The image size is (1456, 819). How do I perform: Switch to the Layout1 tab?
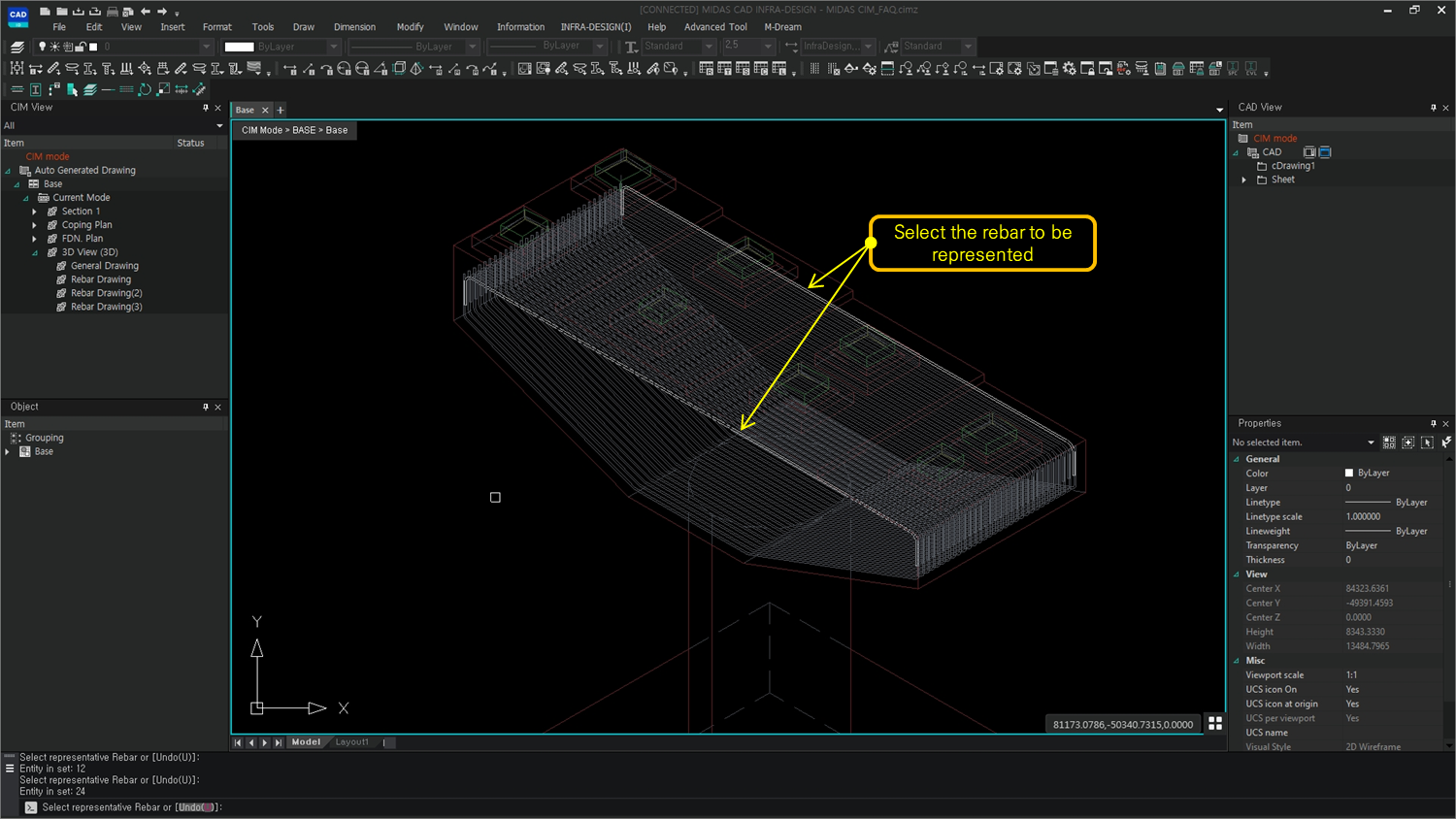(351, 741)
